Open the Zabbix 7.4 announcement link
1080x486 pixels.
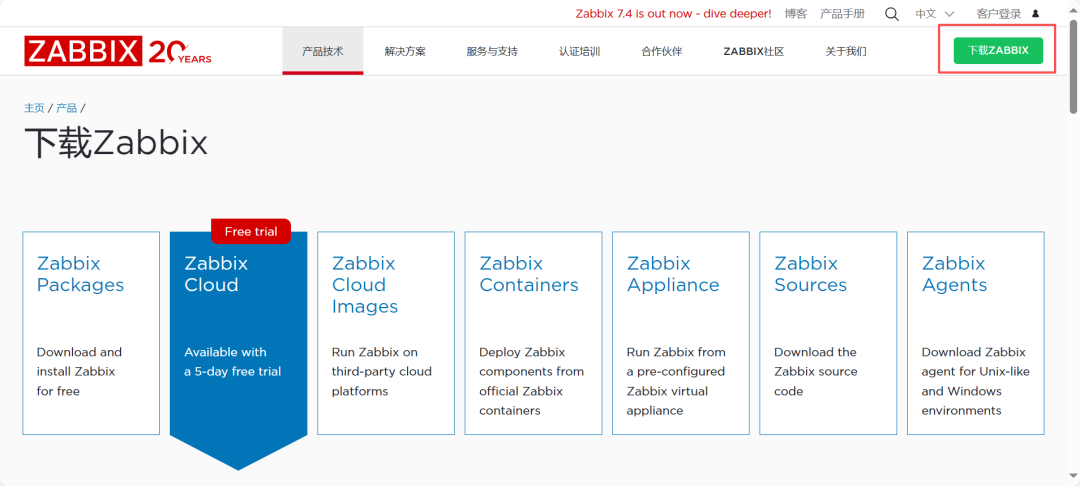674,14
